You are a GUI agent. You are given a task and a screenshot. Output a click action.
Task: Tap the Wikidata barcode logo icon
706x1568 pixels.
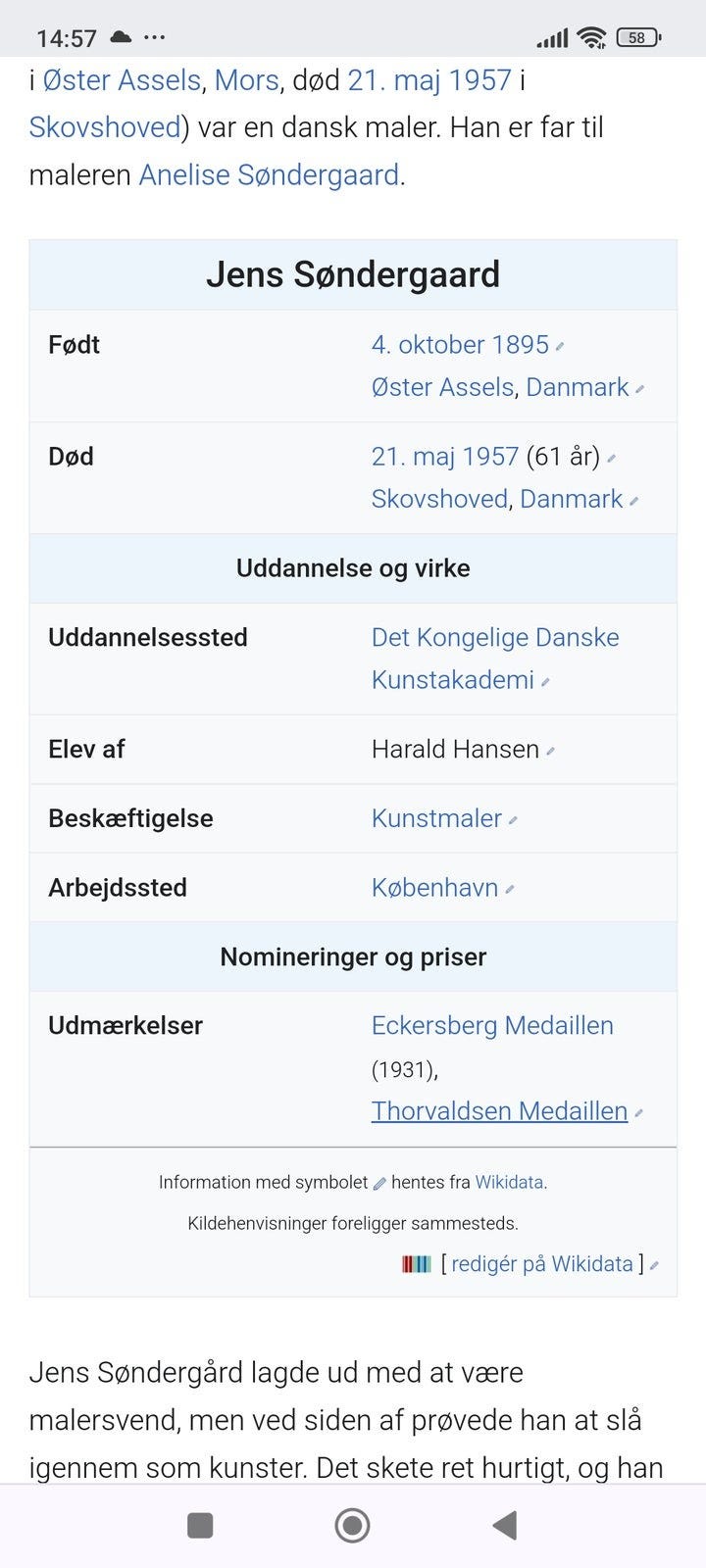[x=417, y=1264]
